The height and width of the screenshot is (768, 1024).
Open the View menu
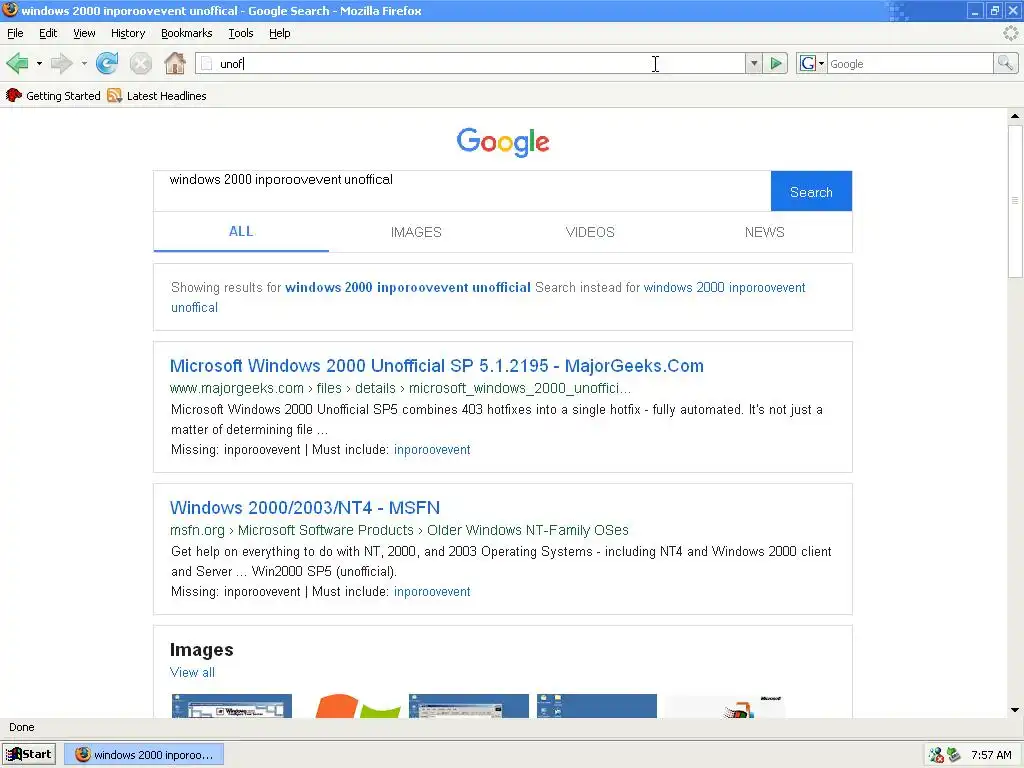pos(84,33)
